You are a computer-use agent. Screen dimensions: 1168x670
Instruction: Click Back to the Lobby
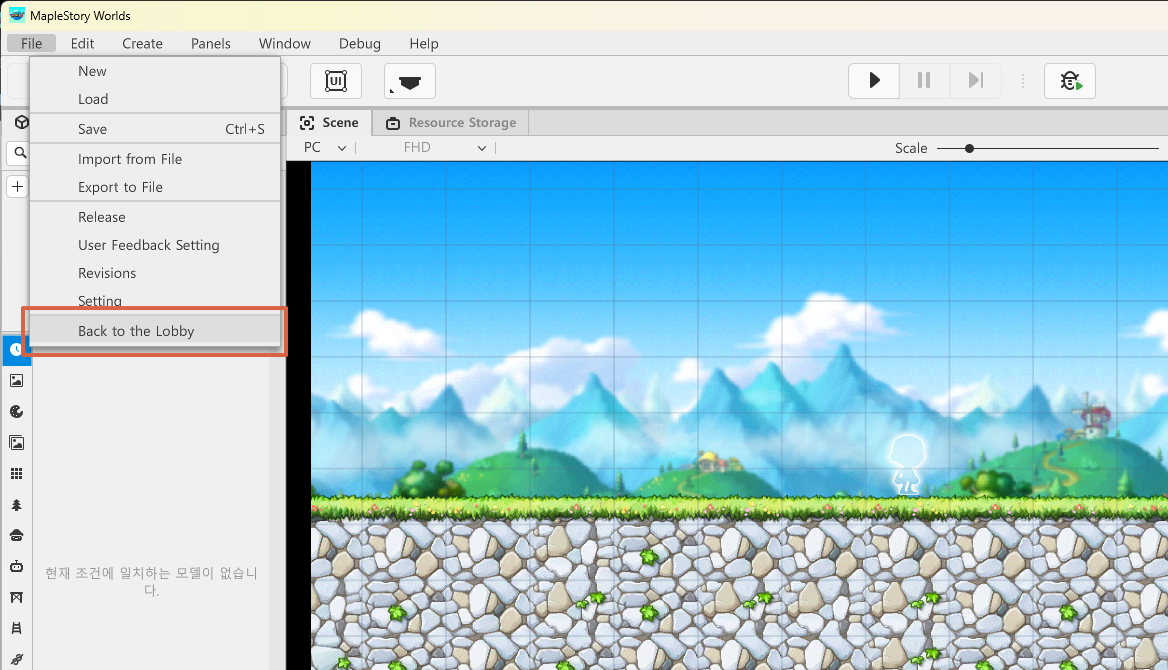[155, 331]
